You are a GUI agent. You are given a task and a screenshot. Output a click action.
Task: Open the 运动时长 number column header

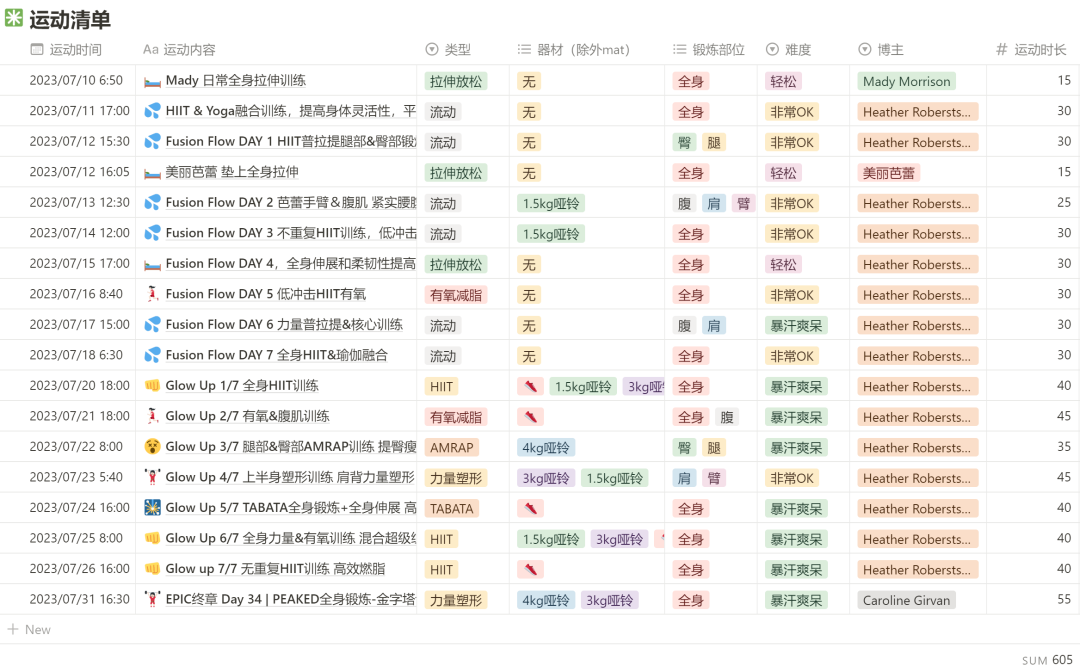(x=1031, y=50)
